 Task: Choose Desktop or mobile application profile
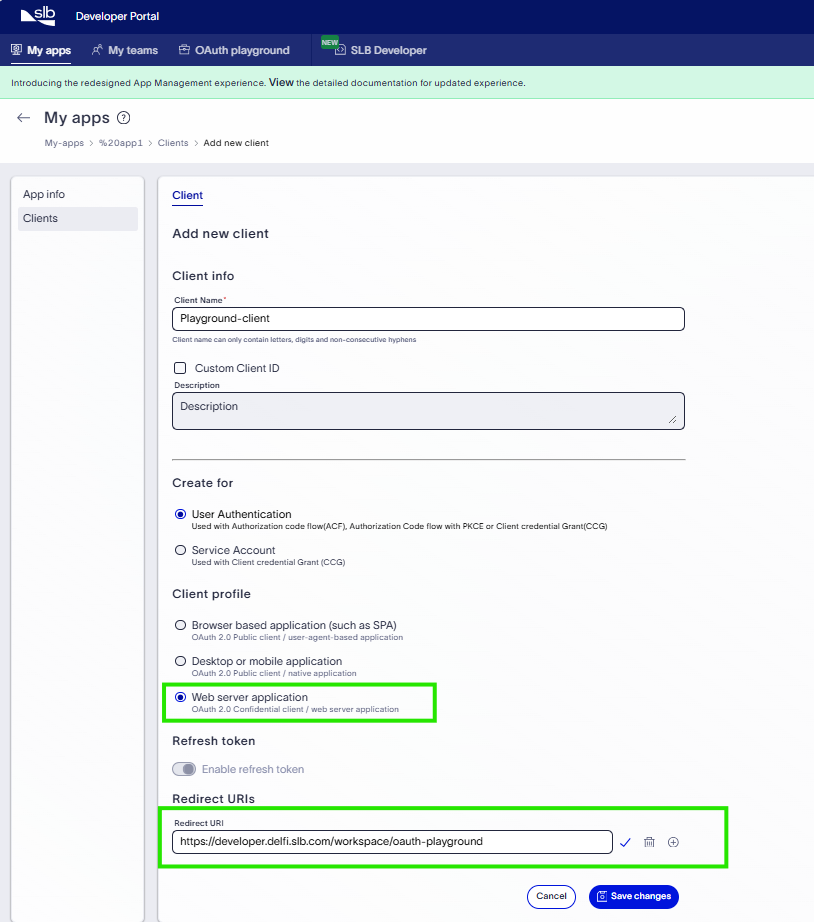(x=181, y=661)
